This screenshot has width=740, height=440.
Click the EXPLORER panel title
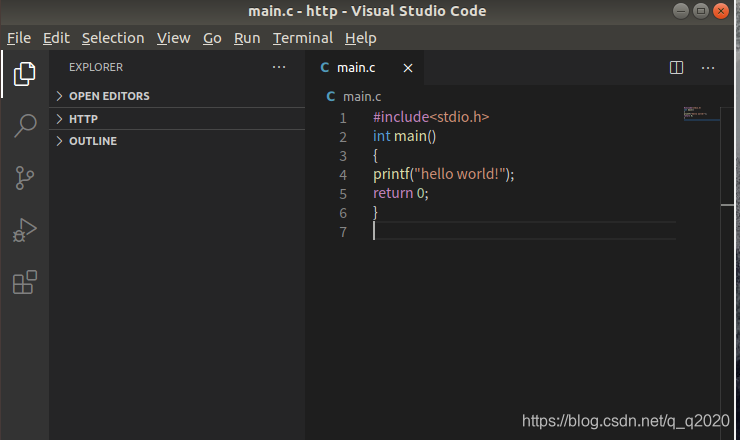point(96,67)
